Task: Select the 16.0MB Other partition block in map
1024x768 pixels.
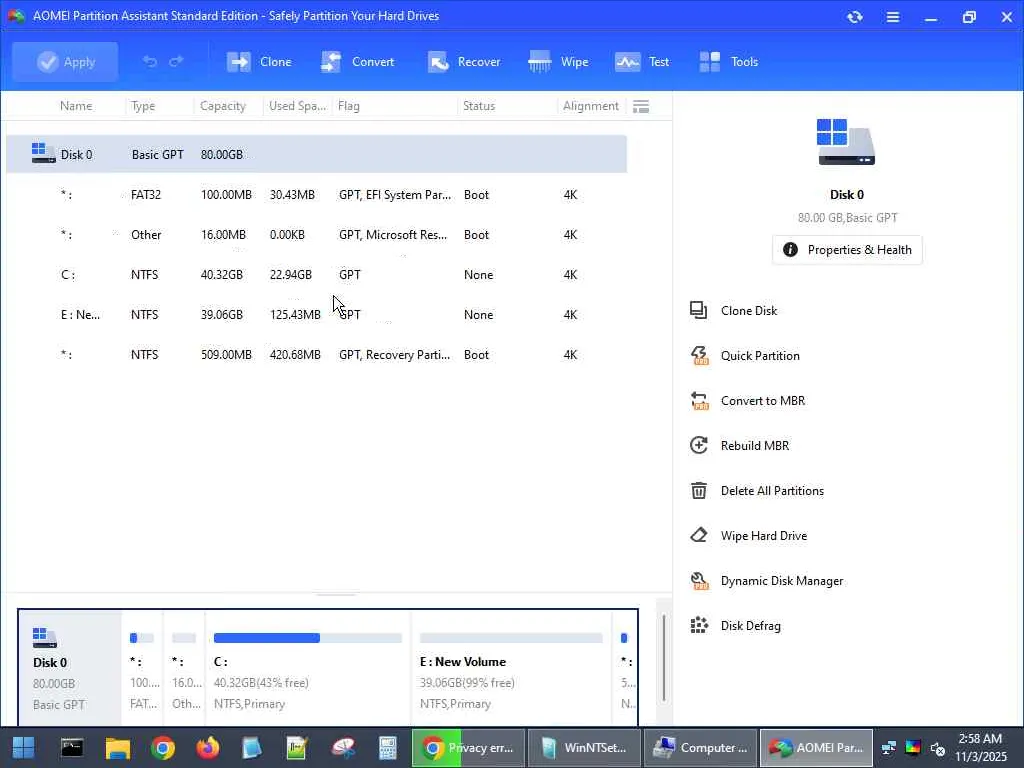Action: tap(184, 669)
